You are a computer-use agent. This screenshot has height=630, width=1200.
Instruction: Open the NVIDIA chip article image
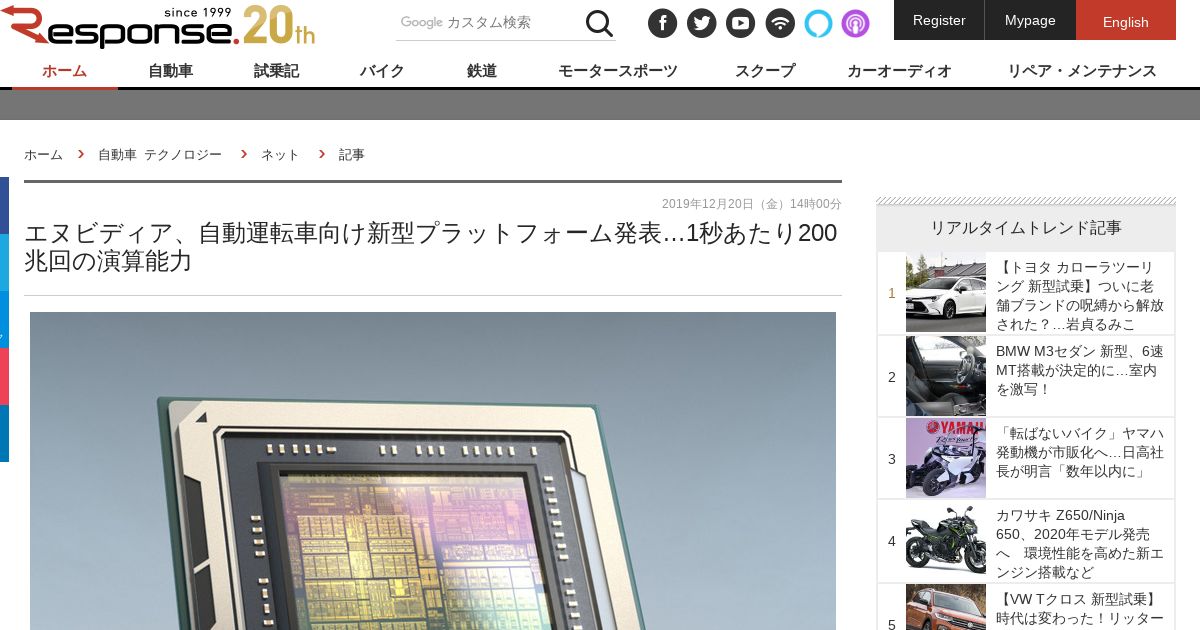[x=433, y=471]
